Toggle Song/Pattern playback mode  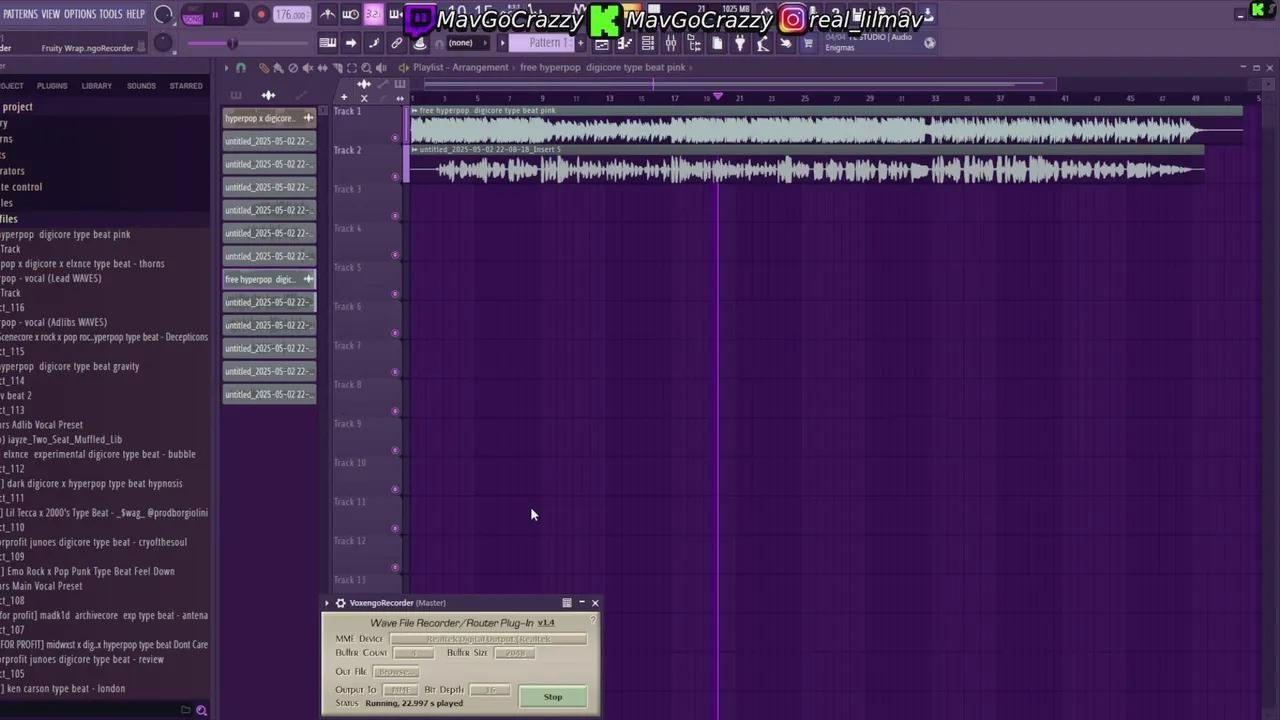coord(192,17)
